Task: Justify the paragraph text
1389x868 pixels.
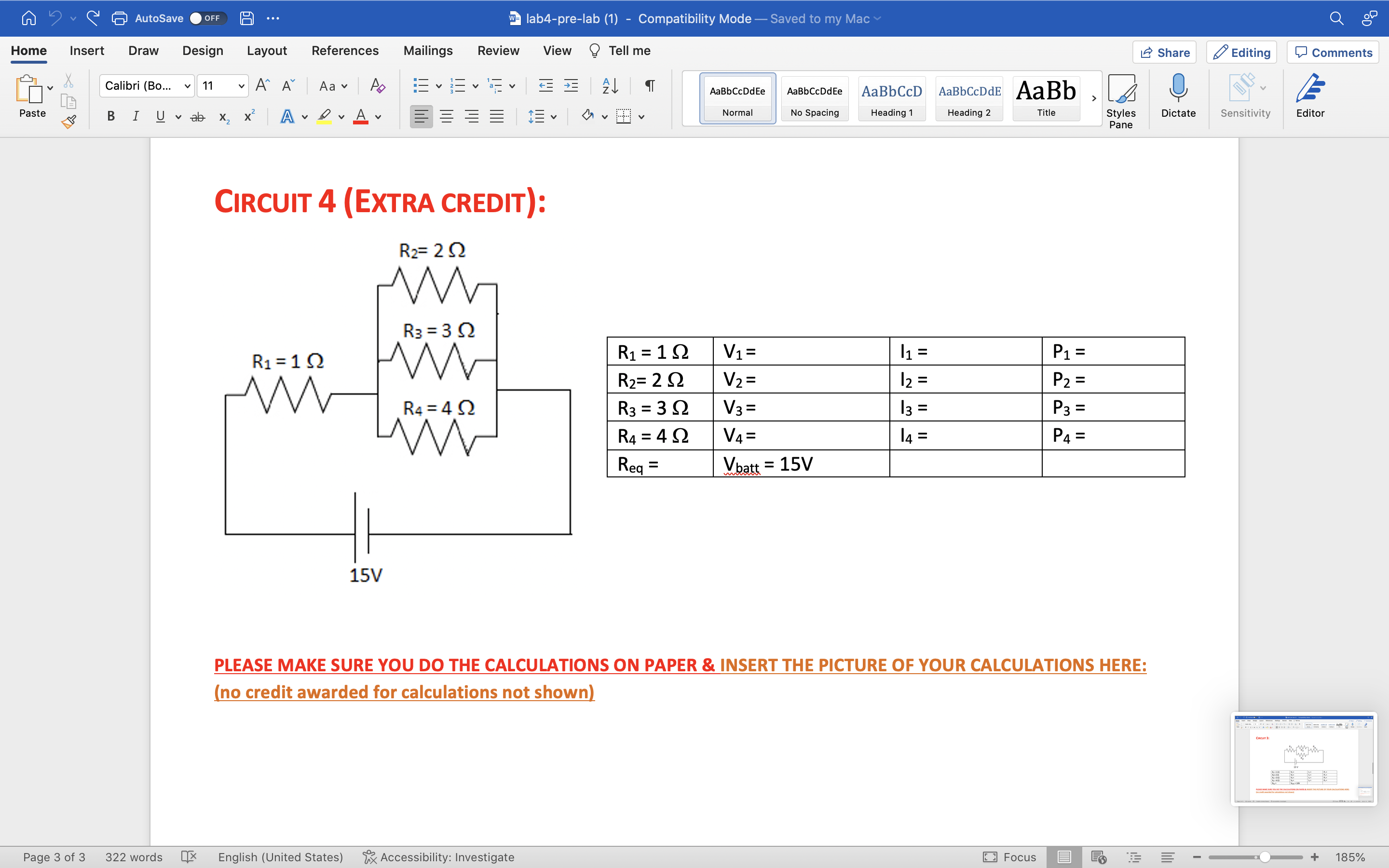Action: (x=496, y=117)
